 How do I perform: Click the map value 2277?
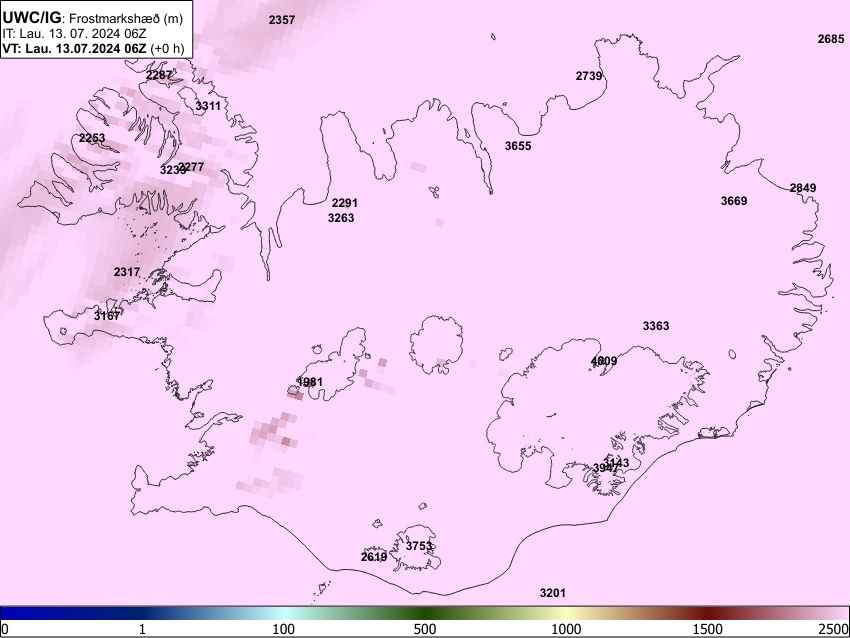coord(192,166)
